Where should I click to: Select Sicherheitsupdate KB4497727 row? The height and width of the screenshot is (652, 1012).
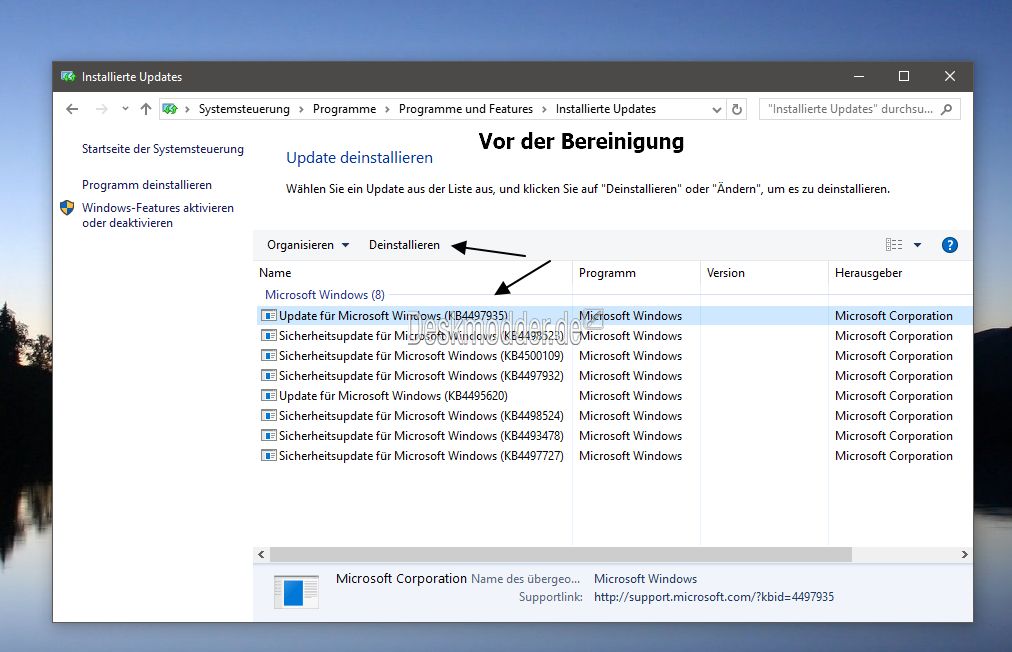click(613, 456)
